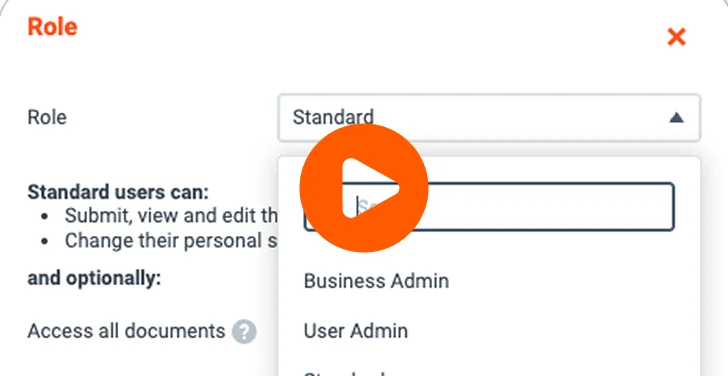Click the orange play button overlay

point(364,188)
